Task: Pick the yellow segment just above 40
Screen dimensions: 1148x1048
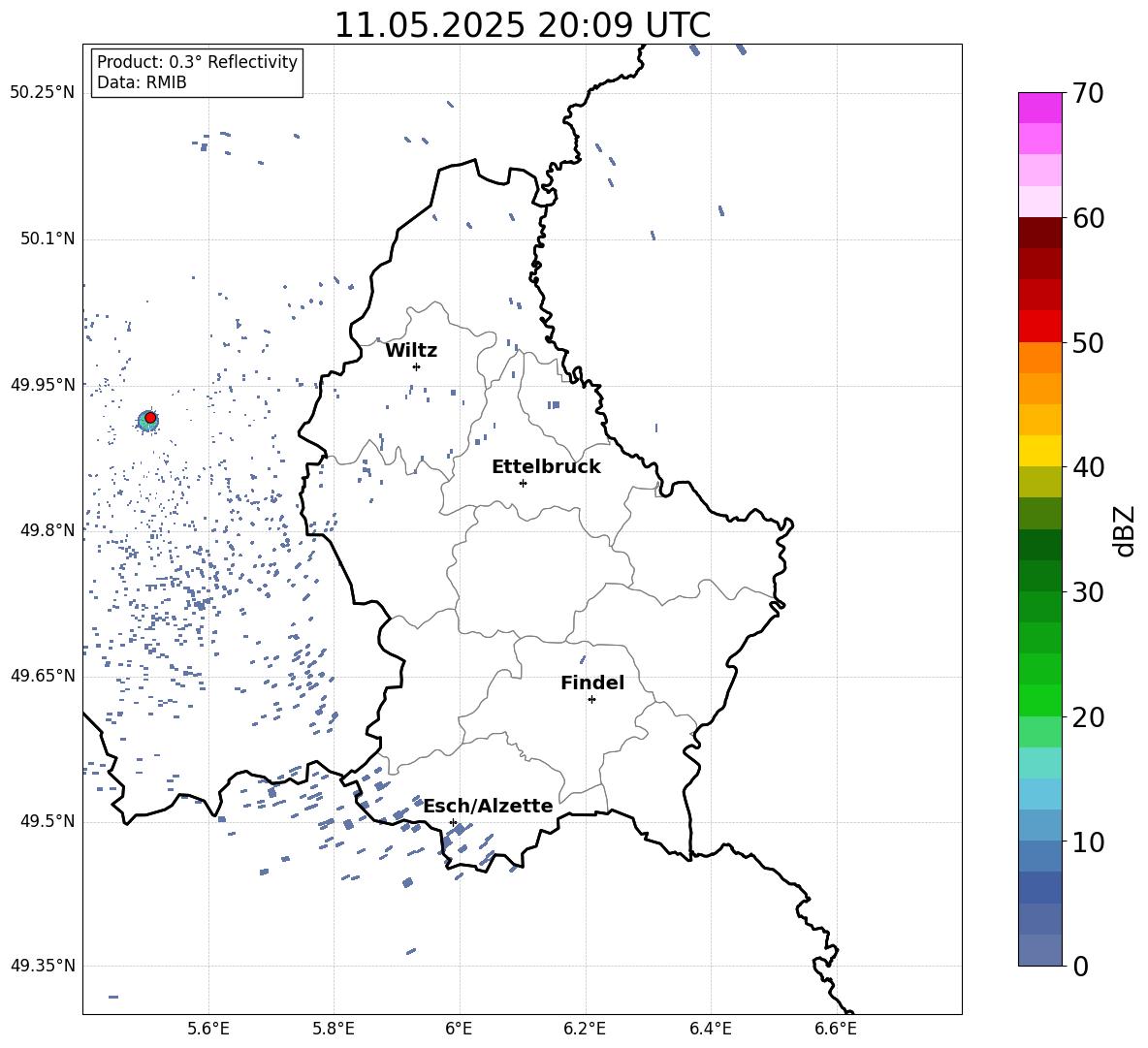Action: coord(1039,451)
